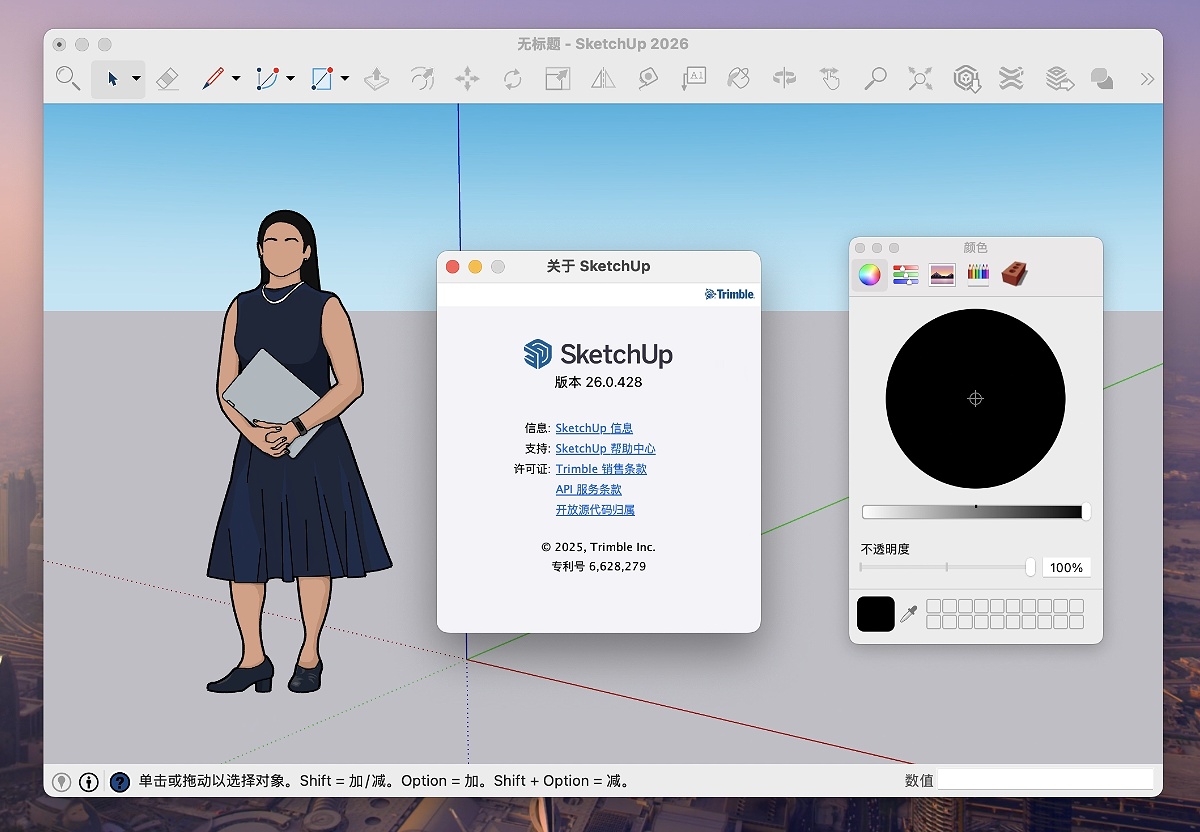Image resolution: width=1200 pixels, height=832 pixels.
Task: Click the Orbit tool icon
Action: pyautogui.click(x=784, y=79)
